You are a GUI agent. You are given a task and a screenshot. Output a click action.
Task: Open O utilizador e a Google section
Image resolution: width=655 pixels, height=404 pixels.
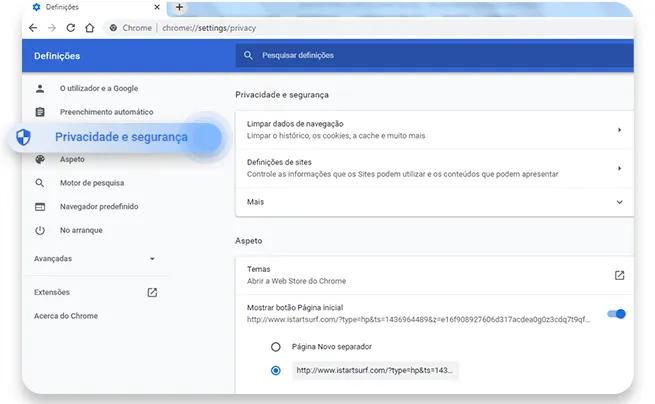pos(99,89)
